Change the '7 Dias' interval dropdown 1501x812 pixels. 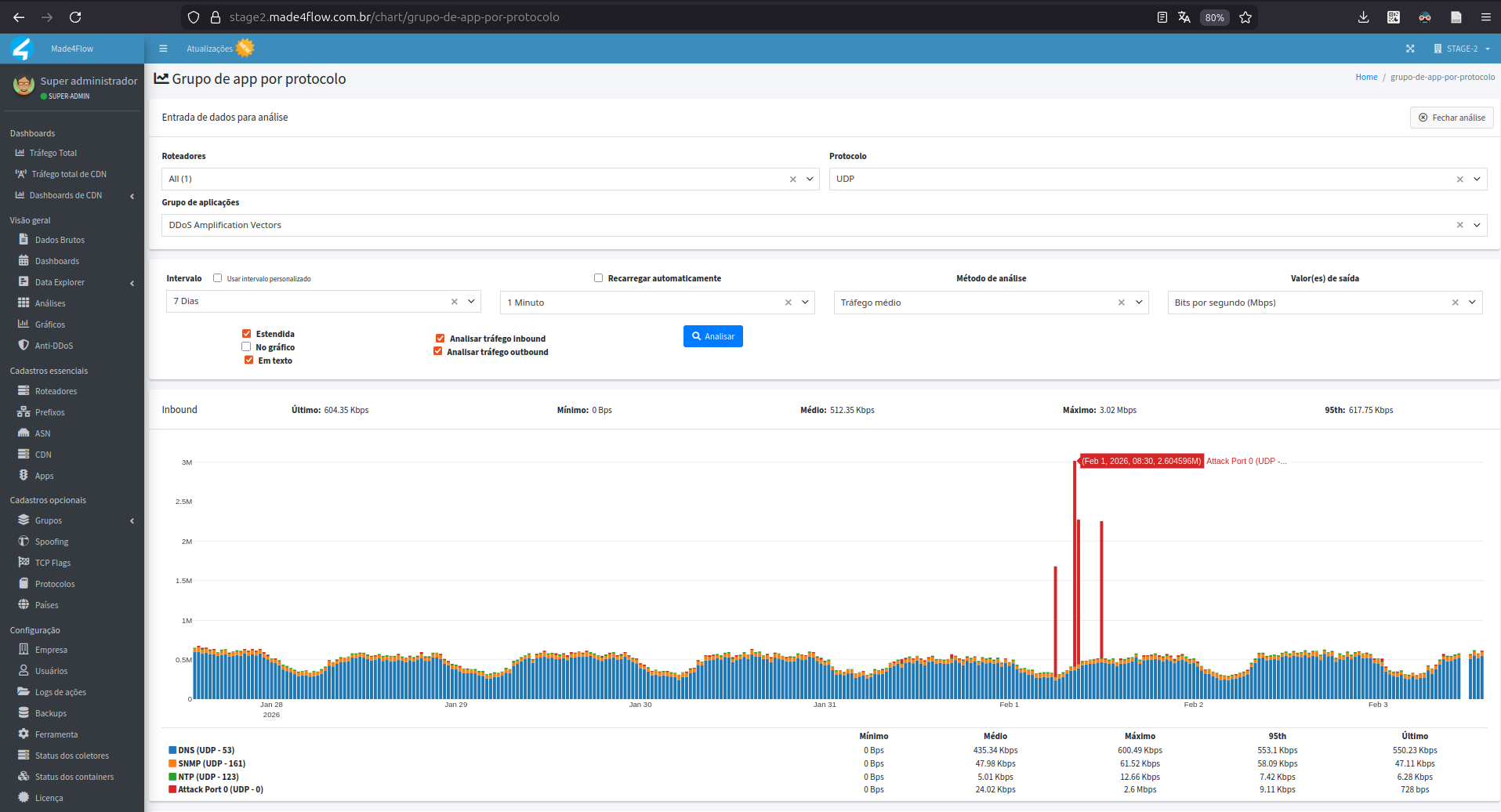click(x=471, y=301)
